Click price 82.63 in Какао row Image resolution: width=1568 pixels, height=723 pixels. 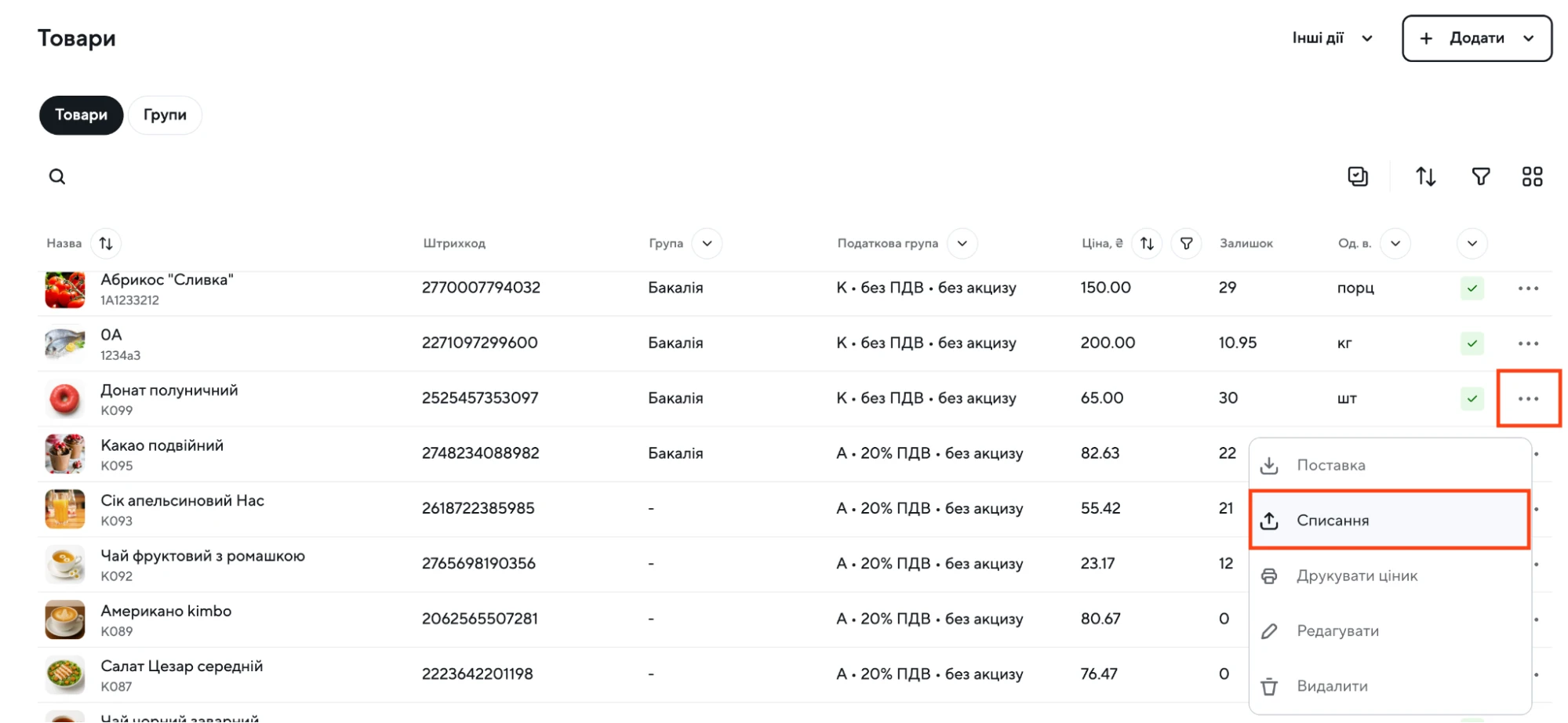pyautogui.click(x=1101, y=453)
